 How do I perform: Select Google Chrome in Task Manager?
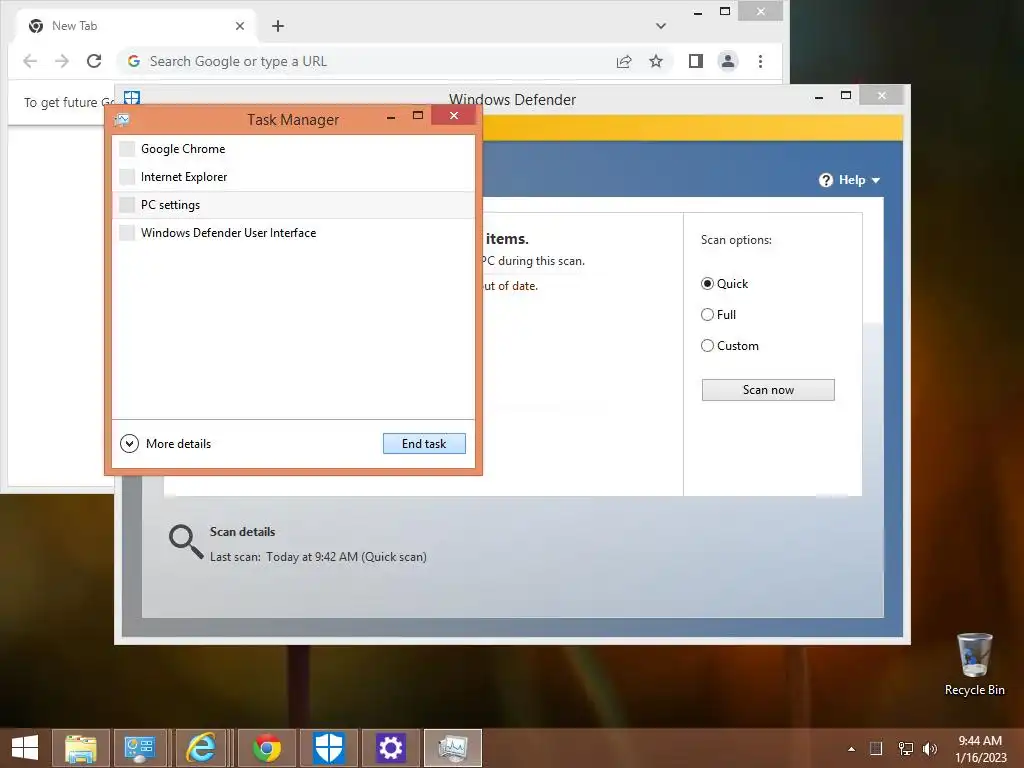click(x=293, y=149)
